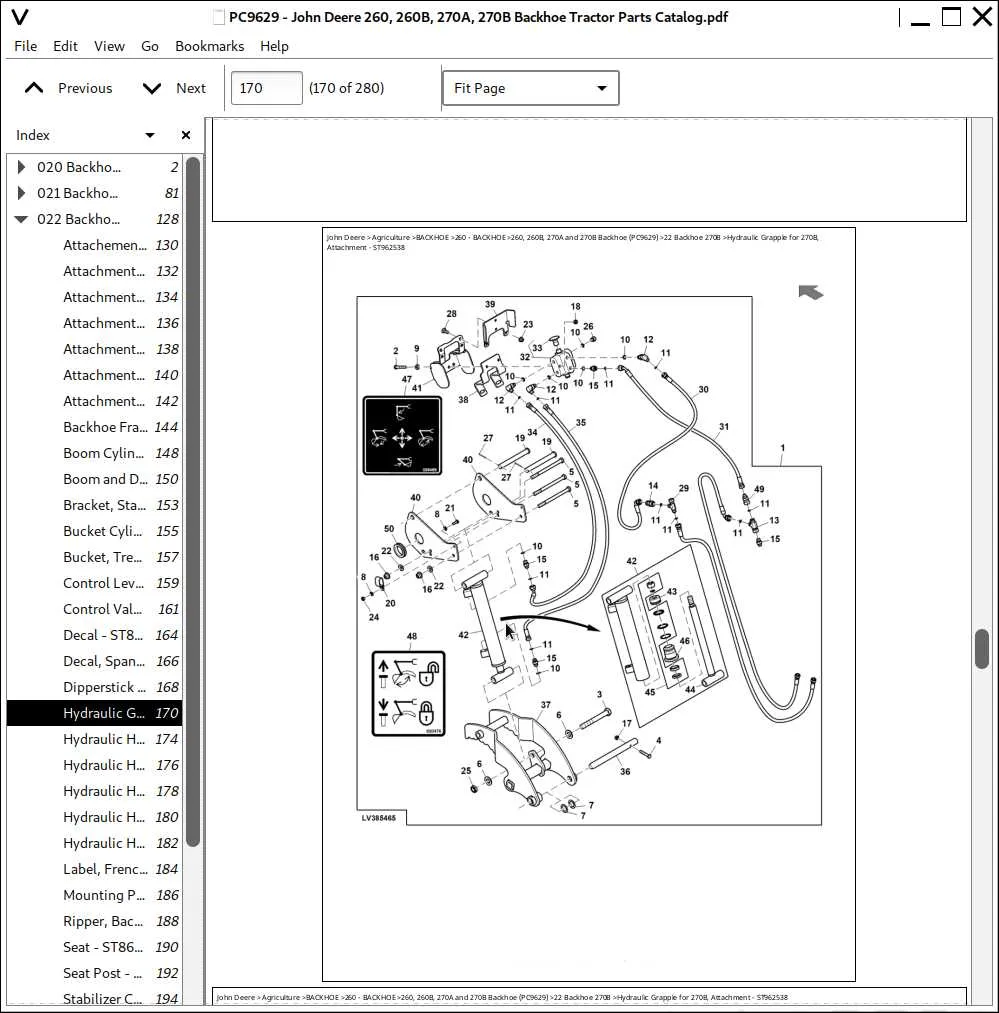Open the Hydraulic H... entry for page 174
This screenshot has height=1013, width=999.
pos(95,739)
